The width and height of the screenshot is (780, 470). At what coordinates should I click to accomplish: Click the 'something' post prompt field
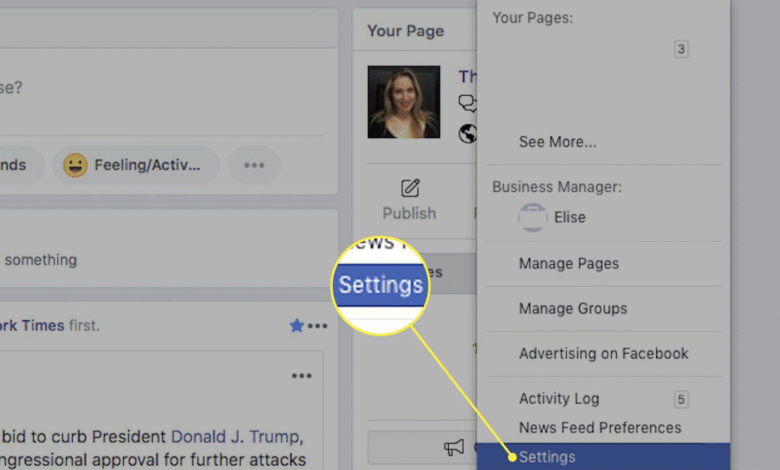41,260
